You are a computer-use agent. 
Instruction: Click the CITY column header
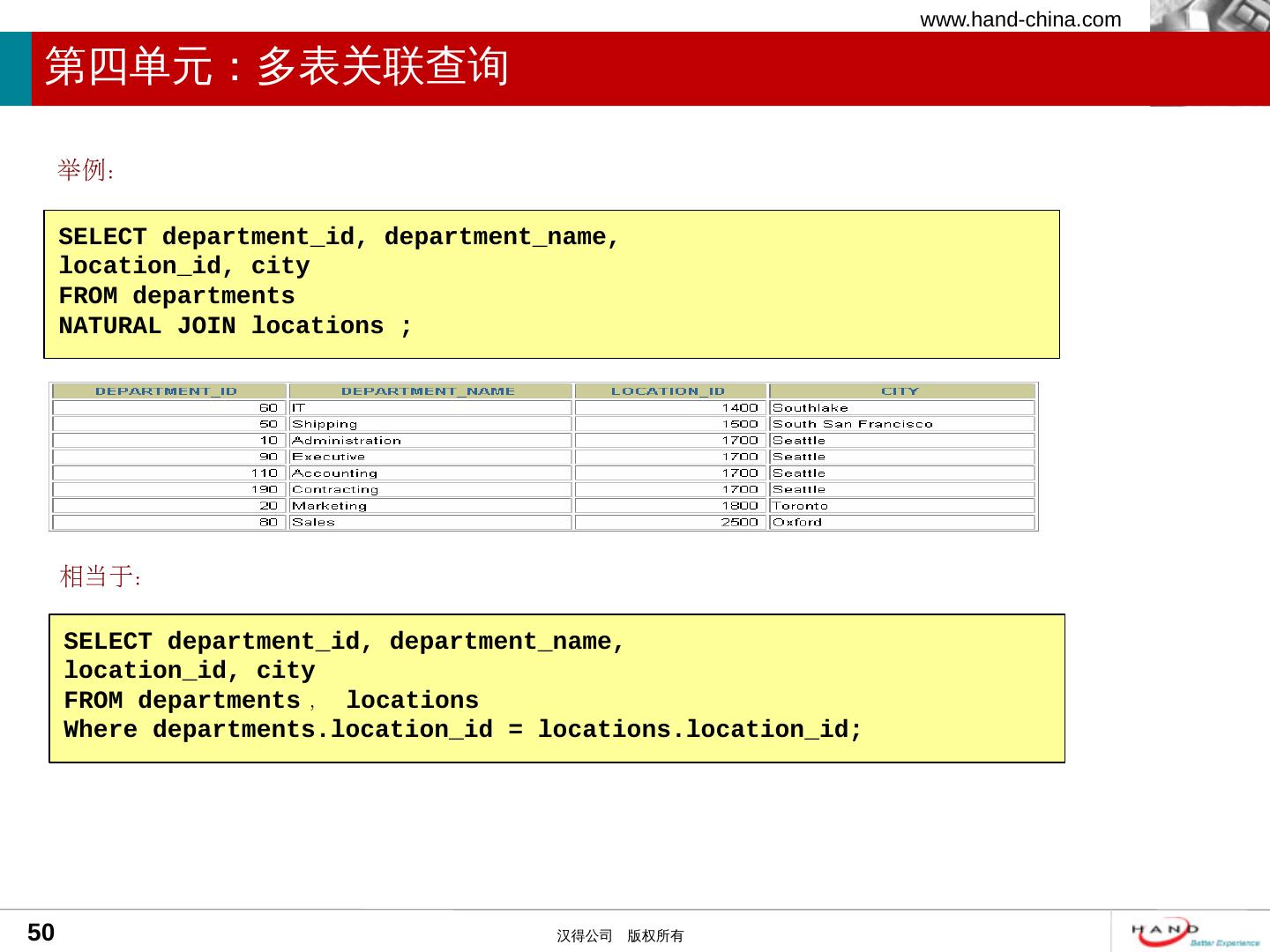pos(900,391)
